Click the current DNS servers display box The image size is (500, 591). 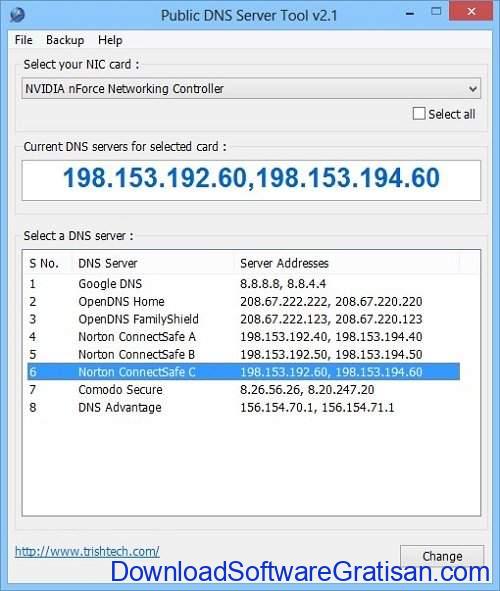tap(251, 180)
